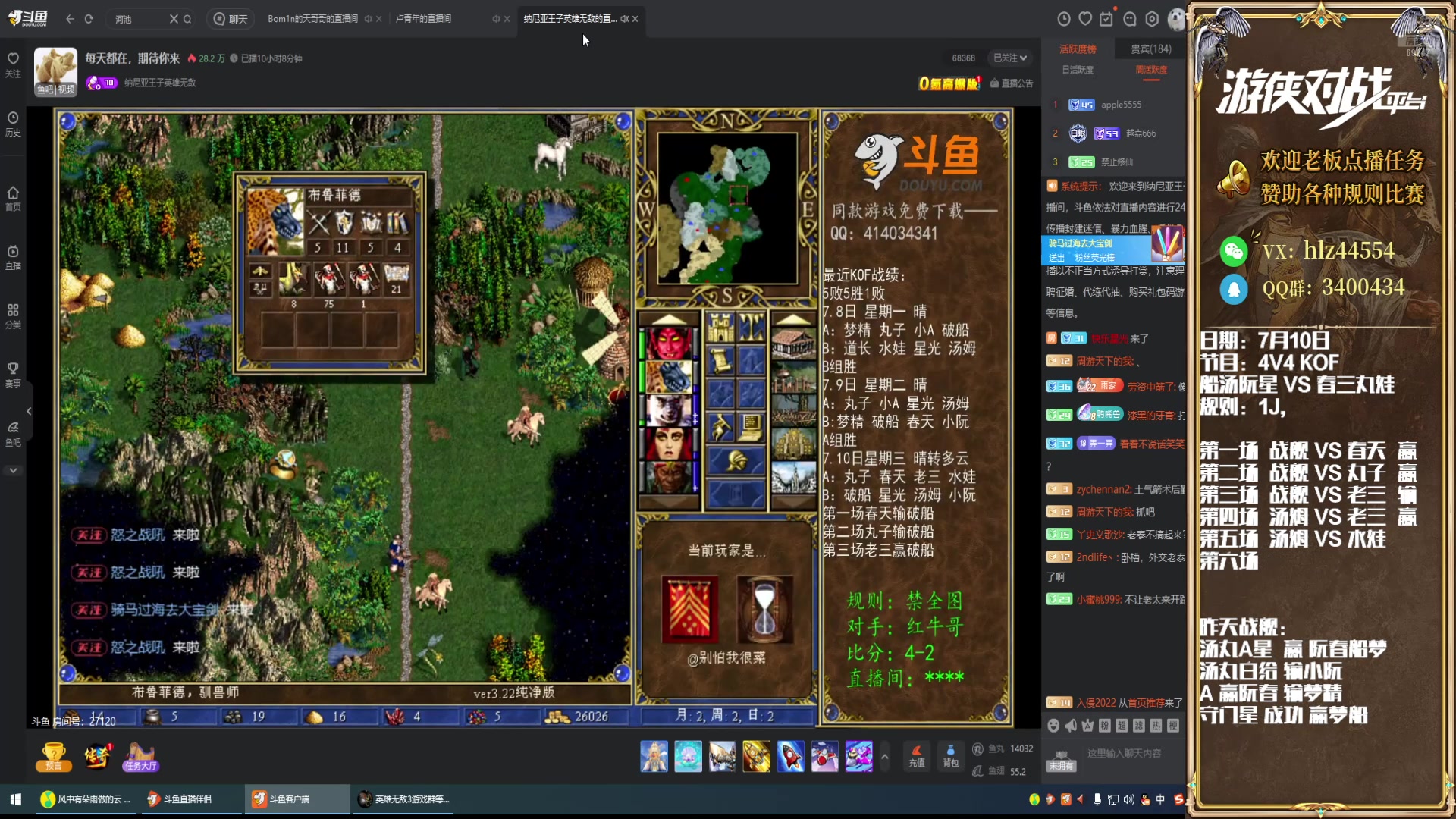Click 关注 heart in left sidebar

point(13,65)
